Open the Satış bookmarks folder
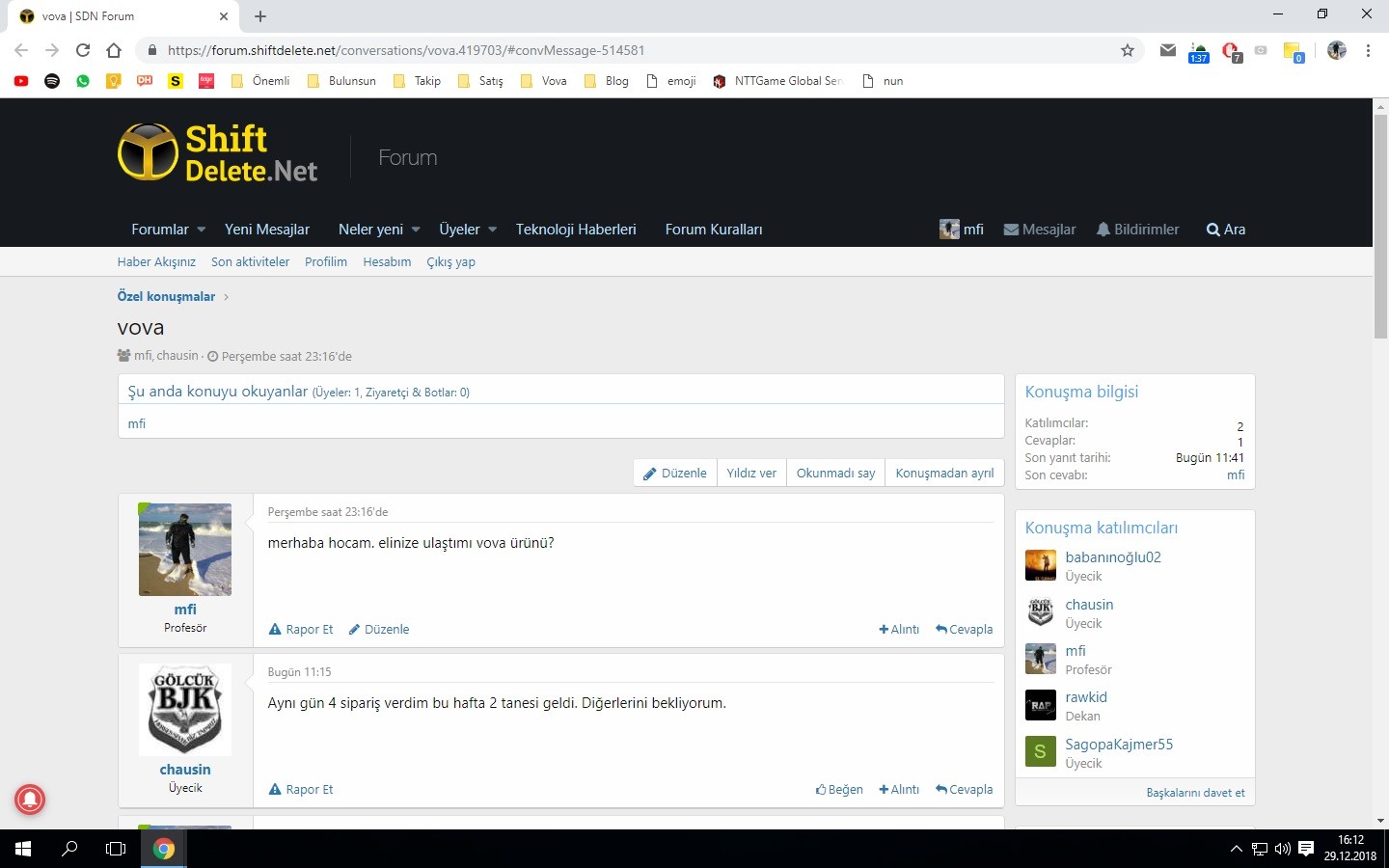Image resolution: width=1389 pixels, height=868 pixels. [480, 81]
